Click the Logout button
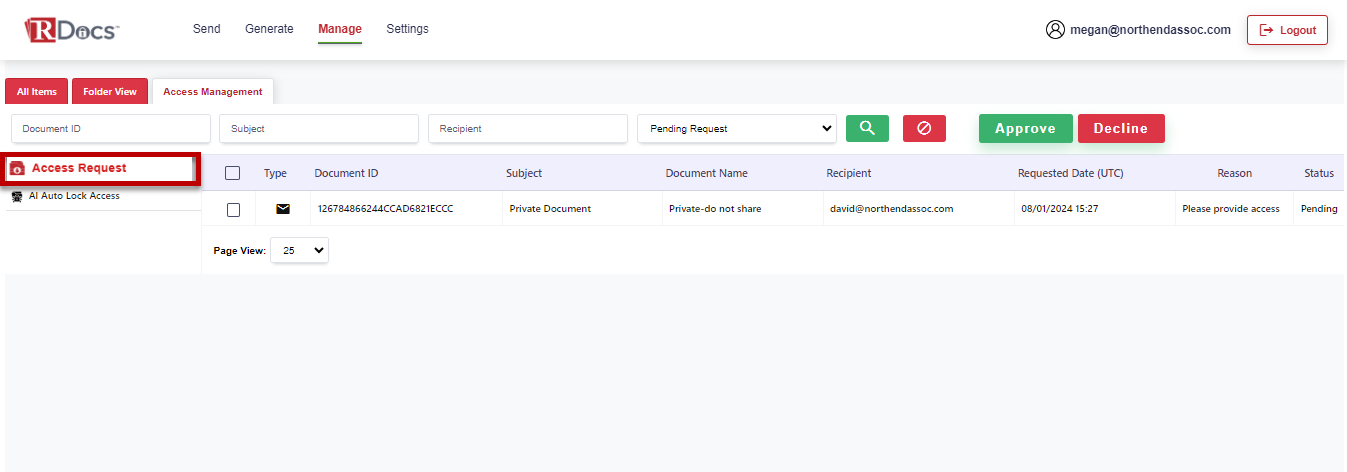 1287,30
